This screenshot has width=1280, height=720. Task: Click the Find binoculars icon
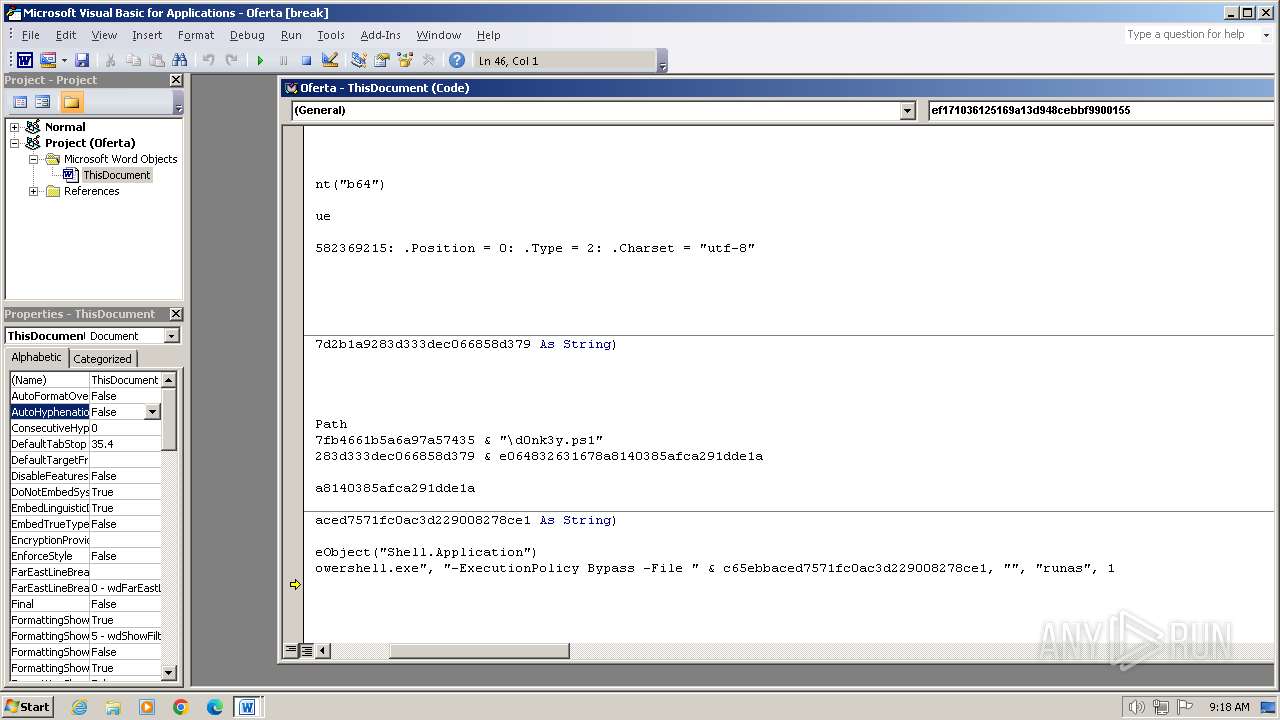pyautogui.click(x=180, y=61)
